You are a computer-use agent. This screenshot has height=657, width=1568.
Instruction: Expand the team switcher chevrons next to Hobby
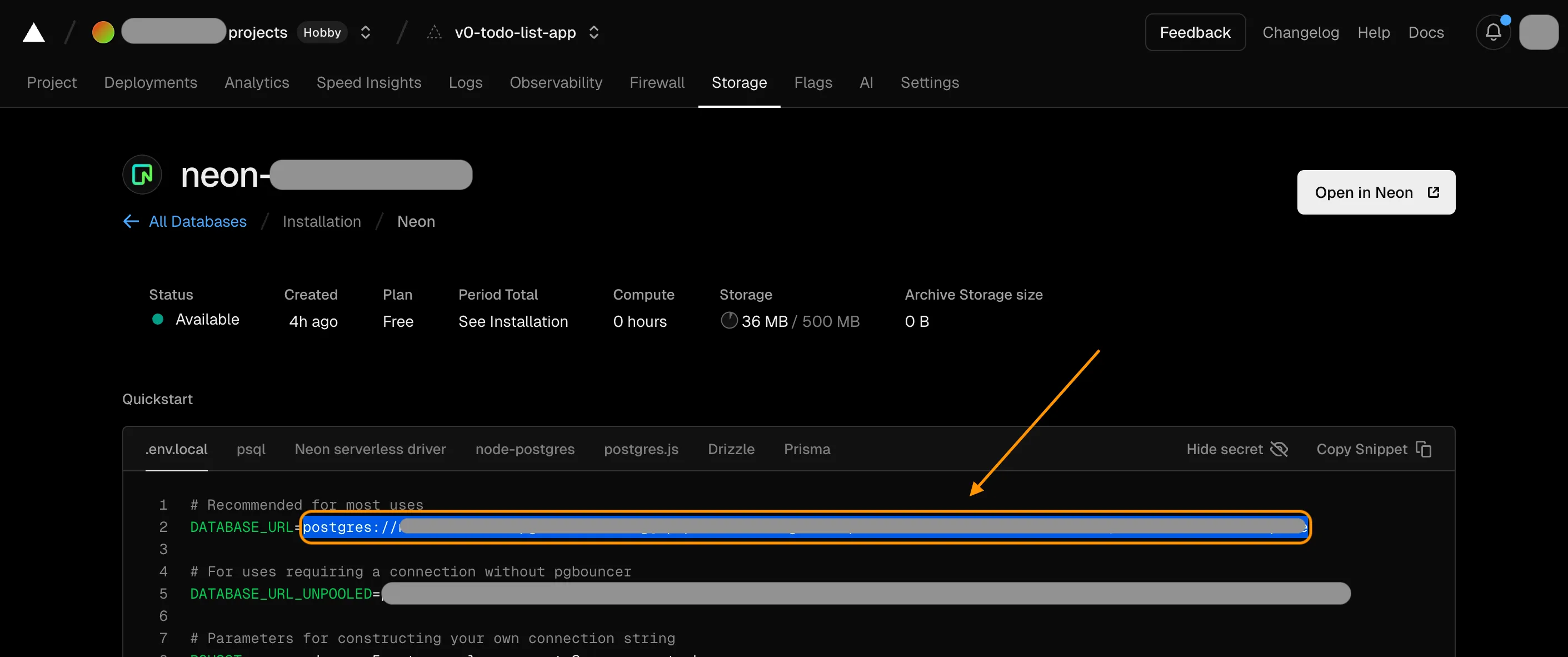[x=365, y=32]
